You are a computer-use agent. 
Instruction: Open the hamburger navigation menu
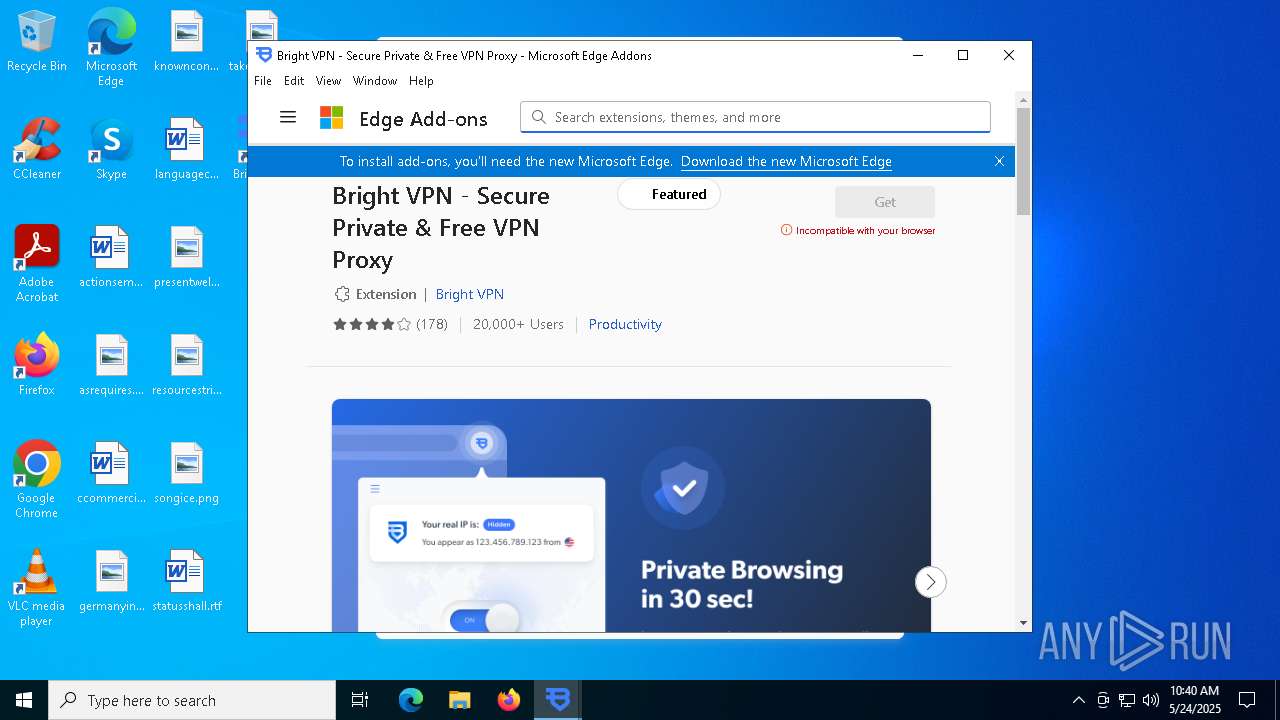pyautogui.click(x=288, y=117)
